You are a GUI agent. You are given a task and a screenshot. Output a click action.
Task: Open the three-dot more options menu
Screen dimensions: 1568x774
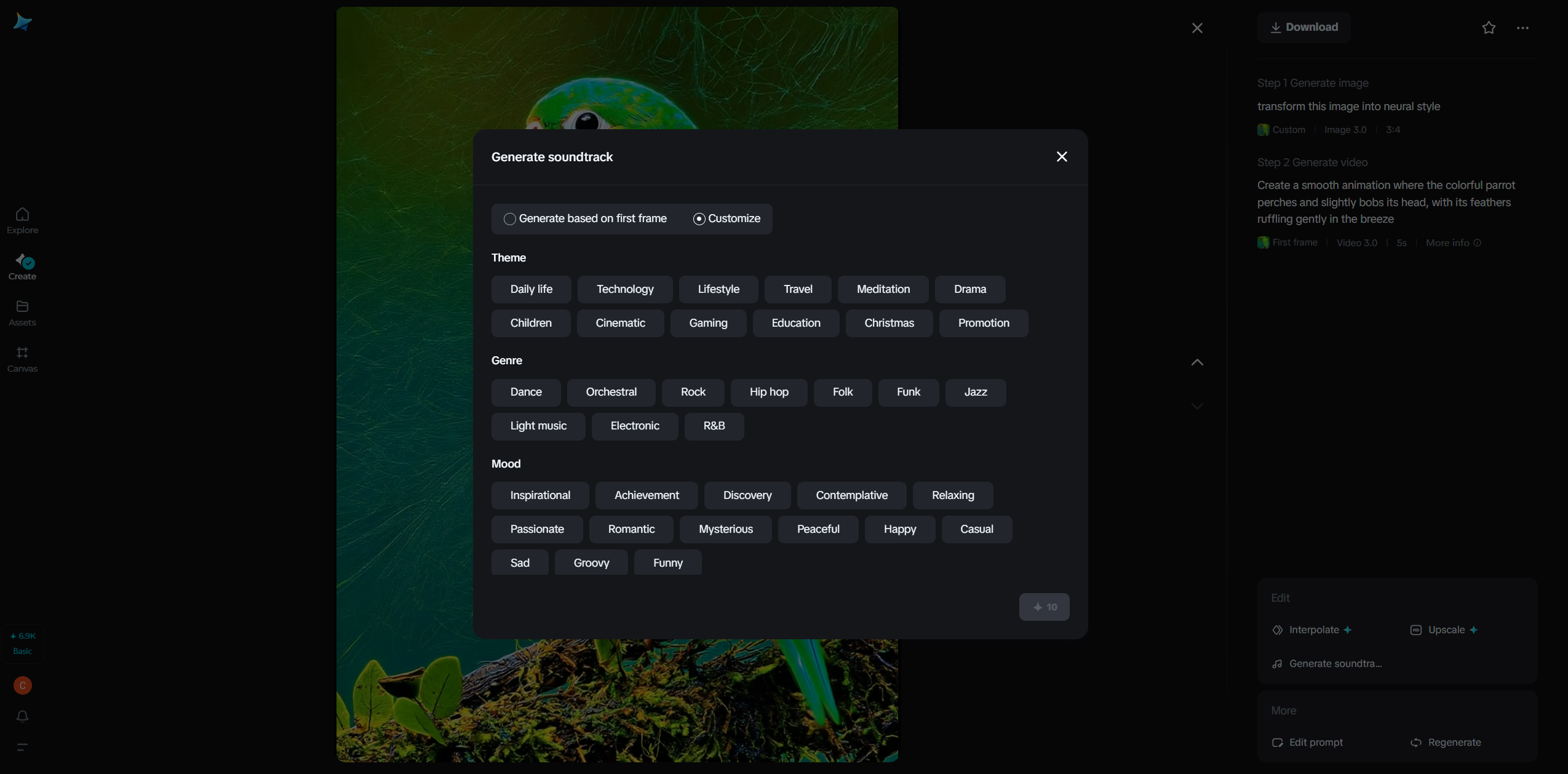pos(1522,28)
